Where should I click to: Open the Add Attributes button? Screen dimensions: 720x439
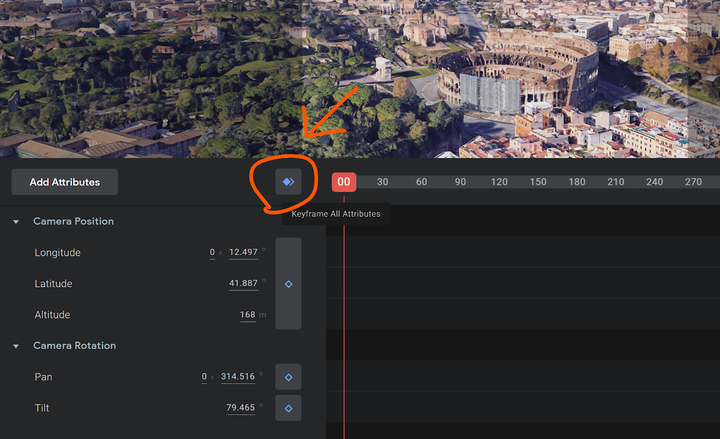(x=65, y=182)
